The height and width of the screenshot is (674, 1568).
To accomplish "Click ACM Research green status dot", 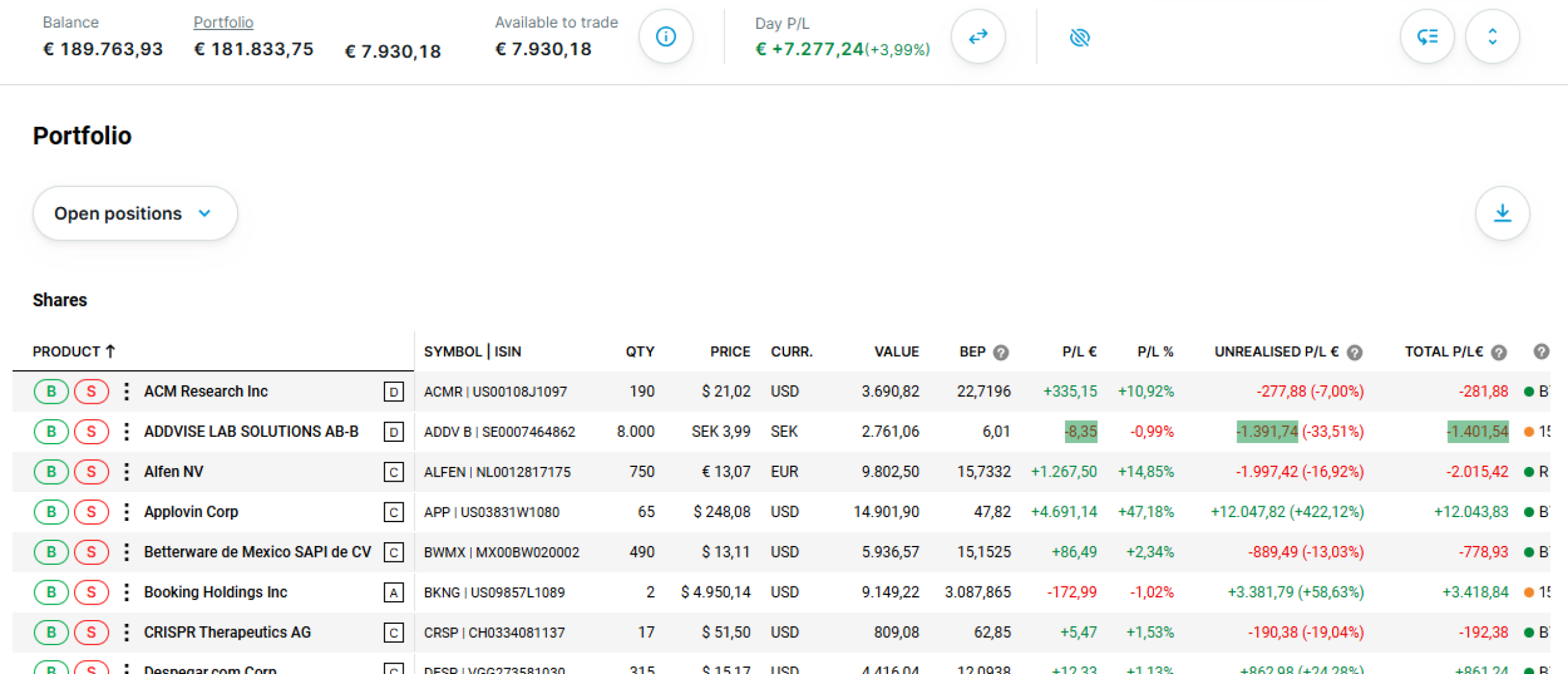I will click(x=1528, y=392).
